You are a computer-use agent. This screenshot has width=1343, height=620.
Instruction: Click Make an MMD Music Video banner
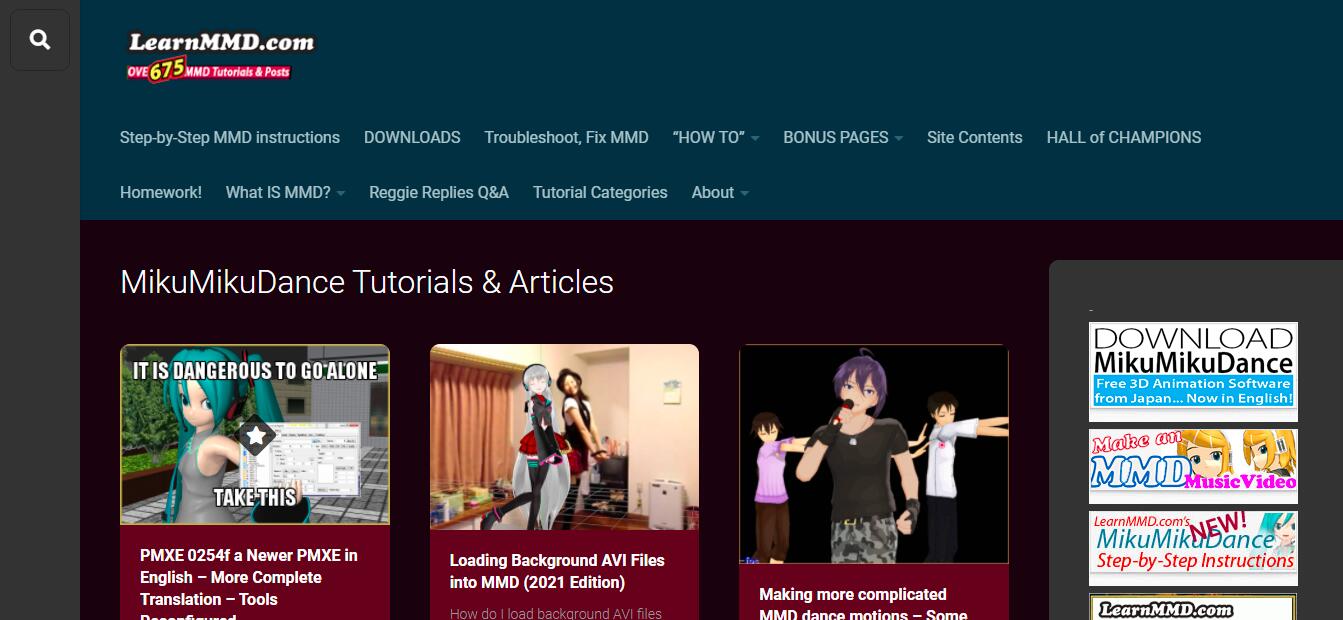(1193, 466)
